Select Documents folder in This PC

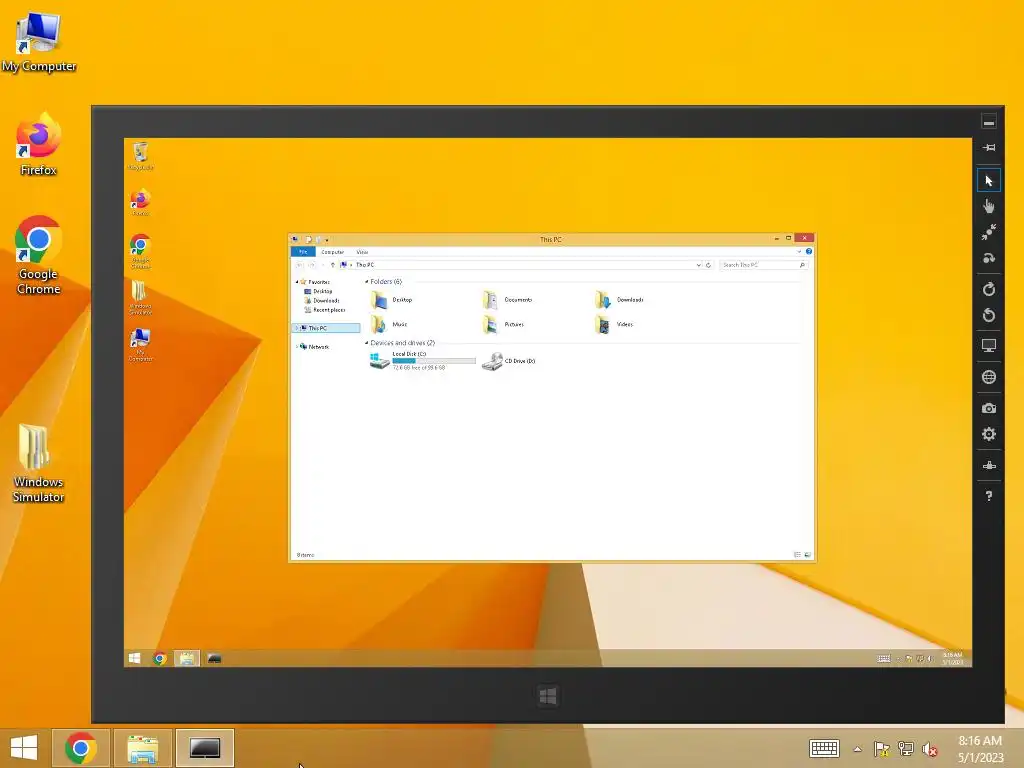[508, 300]
